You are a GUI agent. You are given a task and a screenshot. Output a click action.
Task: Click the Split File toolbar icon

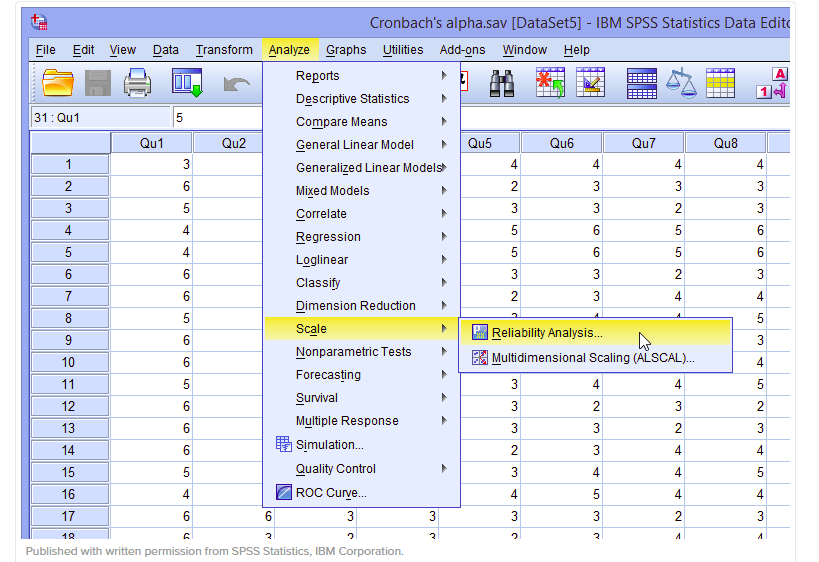coord(641,84)
